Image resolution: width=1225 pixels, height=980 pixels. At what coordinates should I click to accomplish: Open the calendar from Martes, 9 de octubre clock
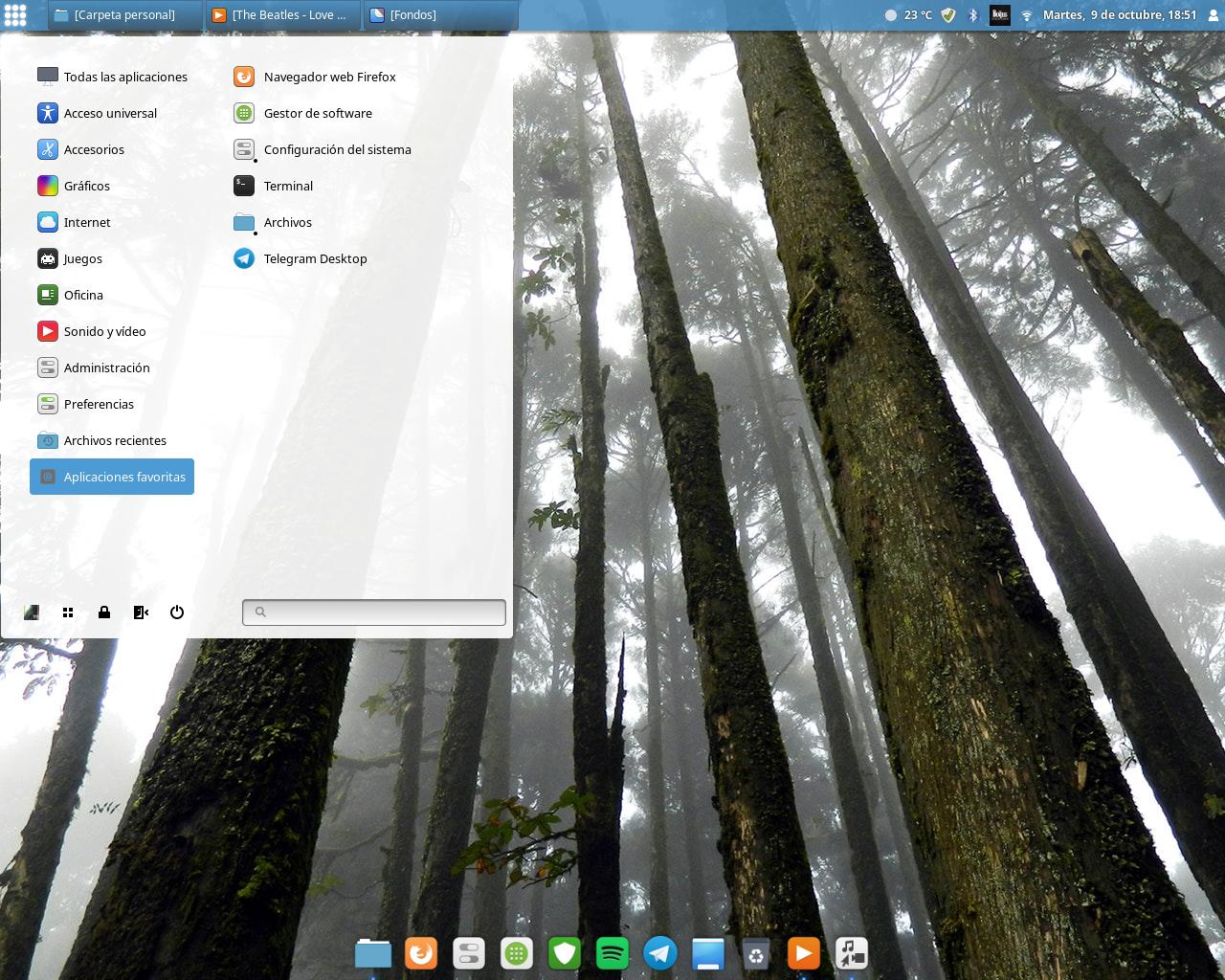click(1120, 15)
